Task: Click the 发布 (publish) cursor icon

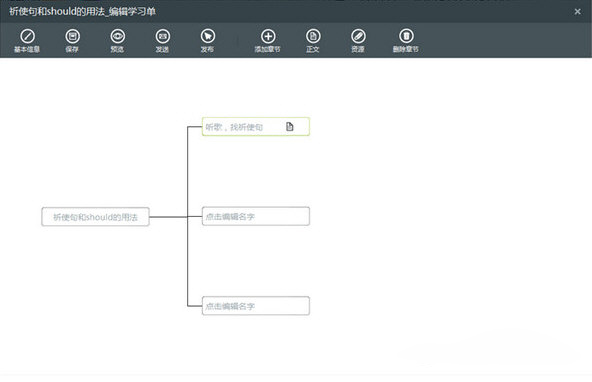Action: [208, 36]
